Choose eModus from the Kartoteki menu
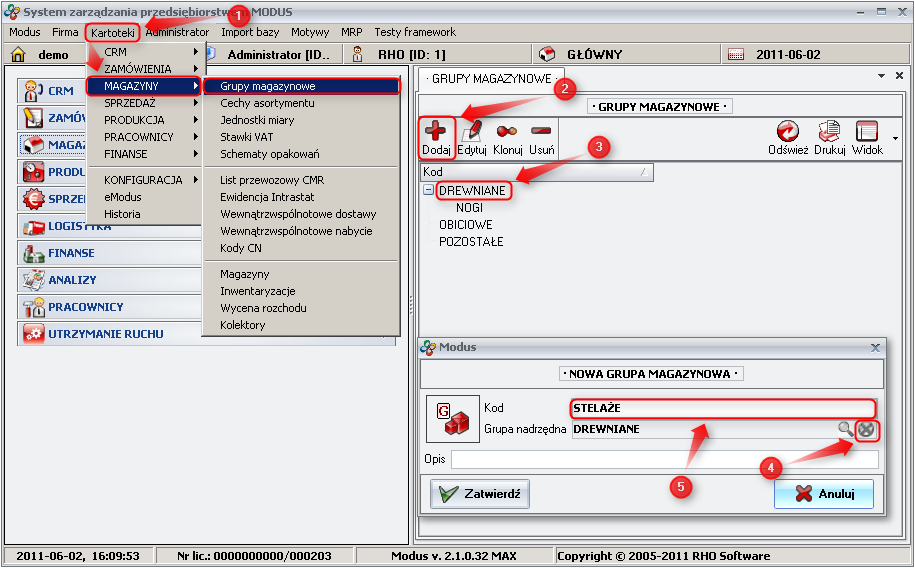915x568 pixels. point(145,197)
